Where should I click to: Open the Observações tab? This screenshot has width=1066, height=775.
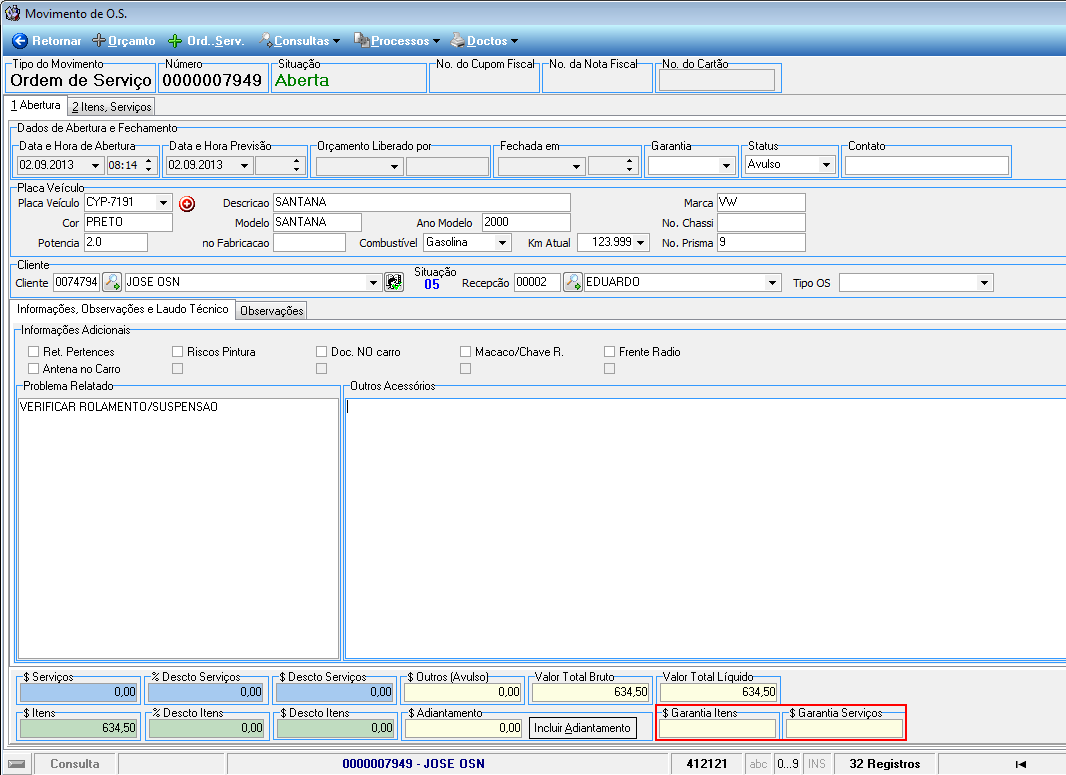coord(271,311)
